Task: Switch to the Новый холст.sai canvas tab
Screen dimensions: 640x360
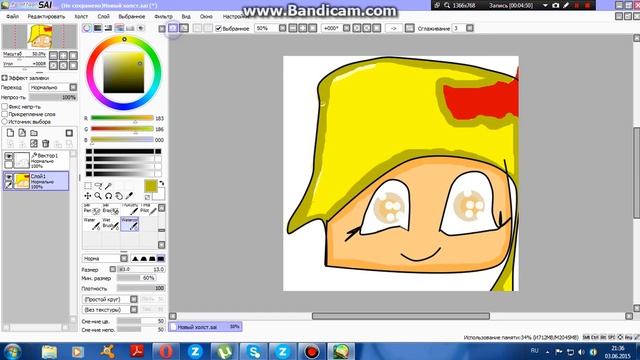Action: tap(205, 327)
